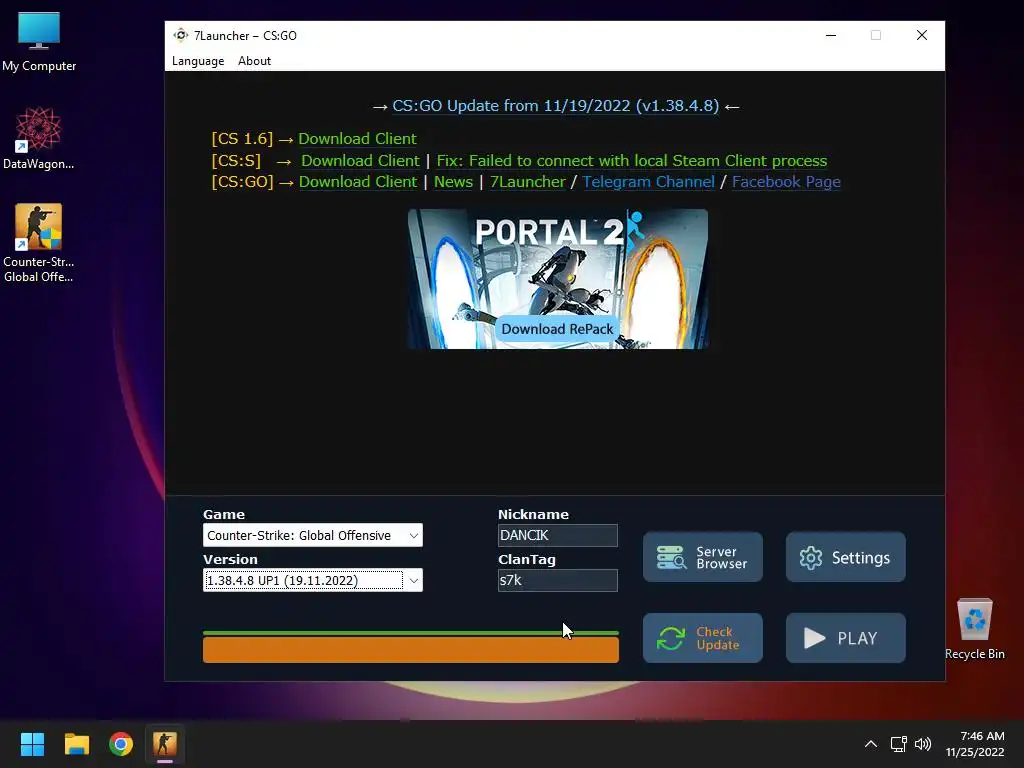Screen dimensions: 1024x768
Task: Click into the ClanTag field
Action: click(x=558, y=580)
